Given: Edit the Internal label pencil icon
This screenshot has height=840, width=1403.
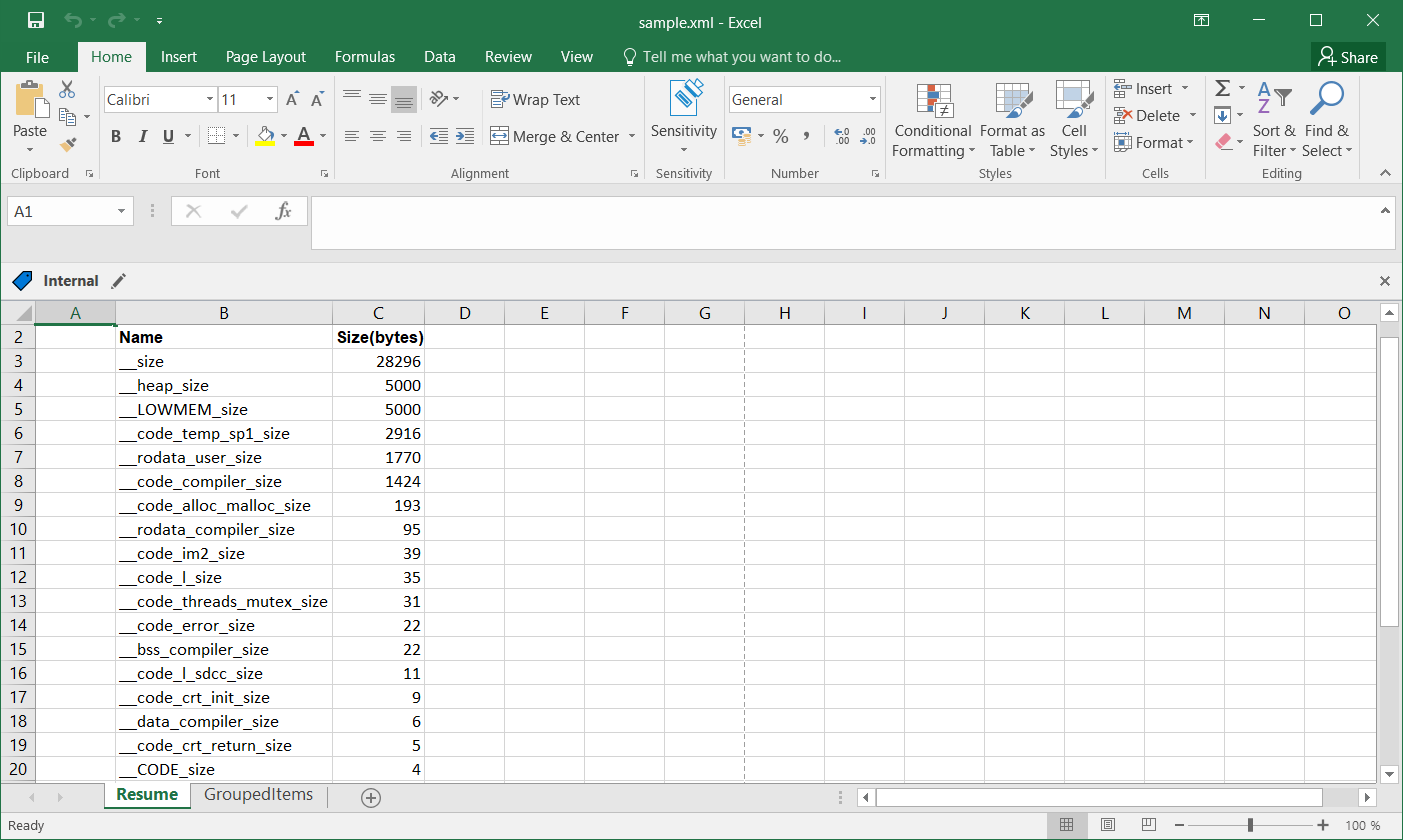Looking at the screenshot, I should coord(119,281).
